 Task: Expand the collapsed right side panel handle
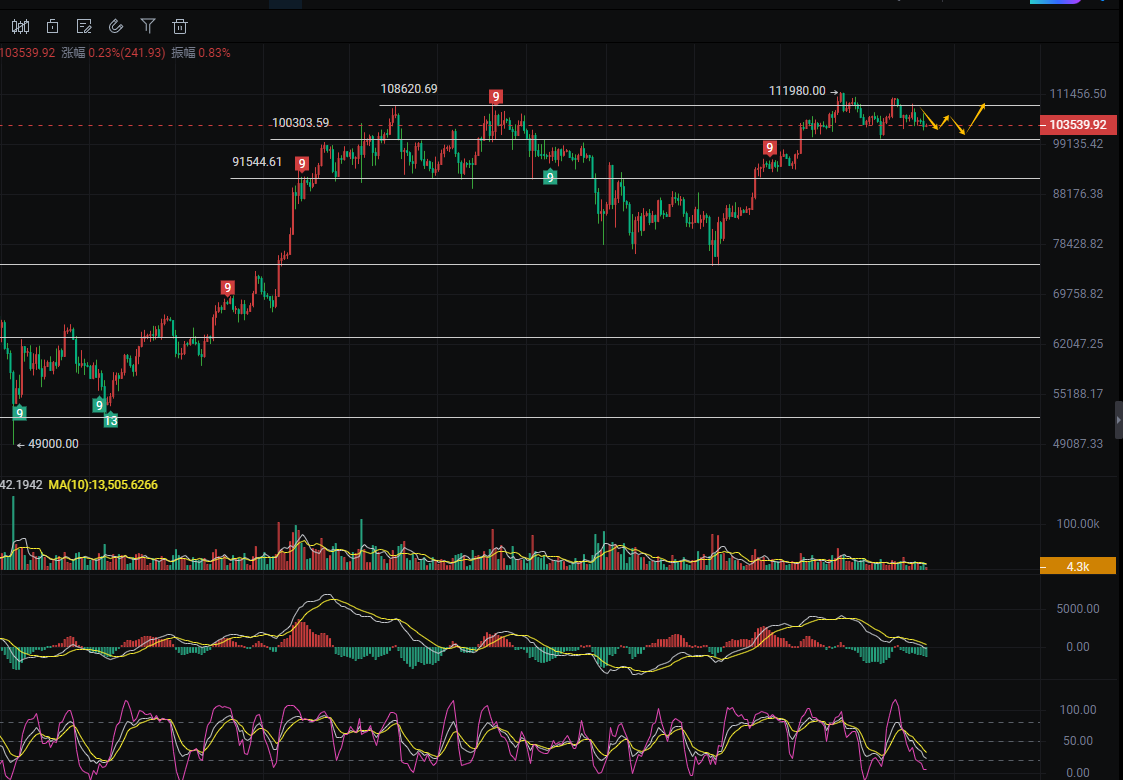coord(1119,420)
